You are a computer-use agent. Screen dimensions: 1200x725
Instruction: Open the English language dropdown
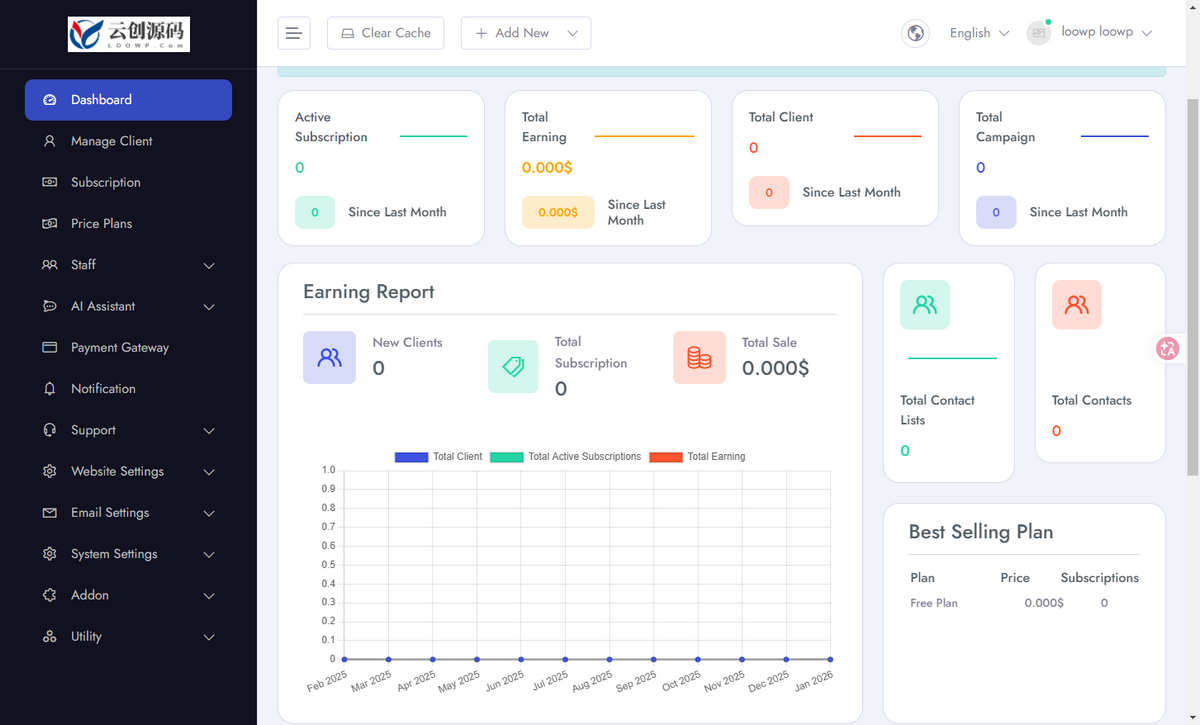[979, 33]
